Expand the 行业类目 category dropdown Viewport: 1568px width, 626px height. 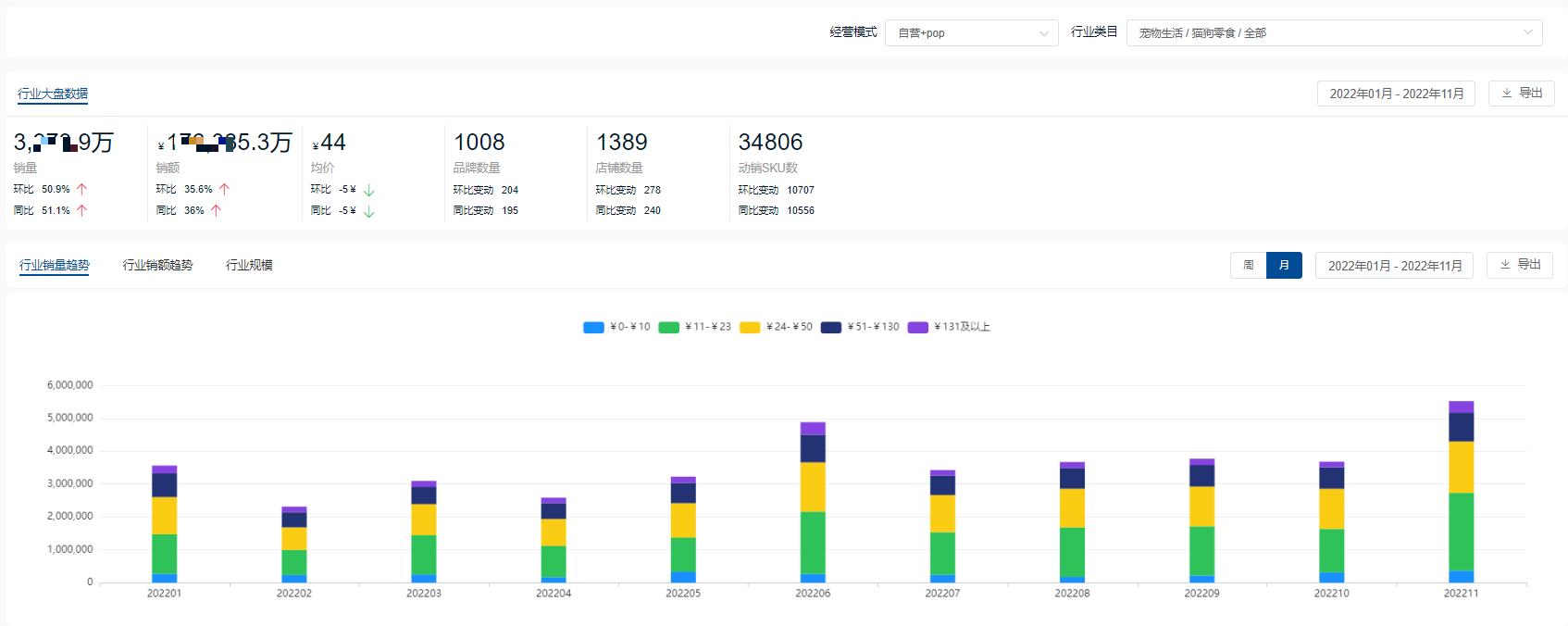pos(1333,33)
